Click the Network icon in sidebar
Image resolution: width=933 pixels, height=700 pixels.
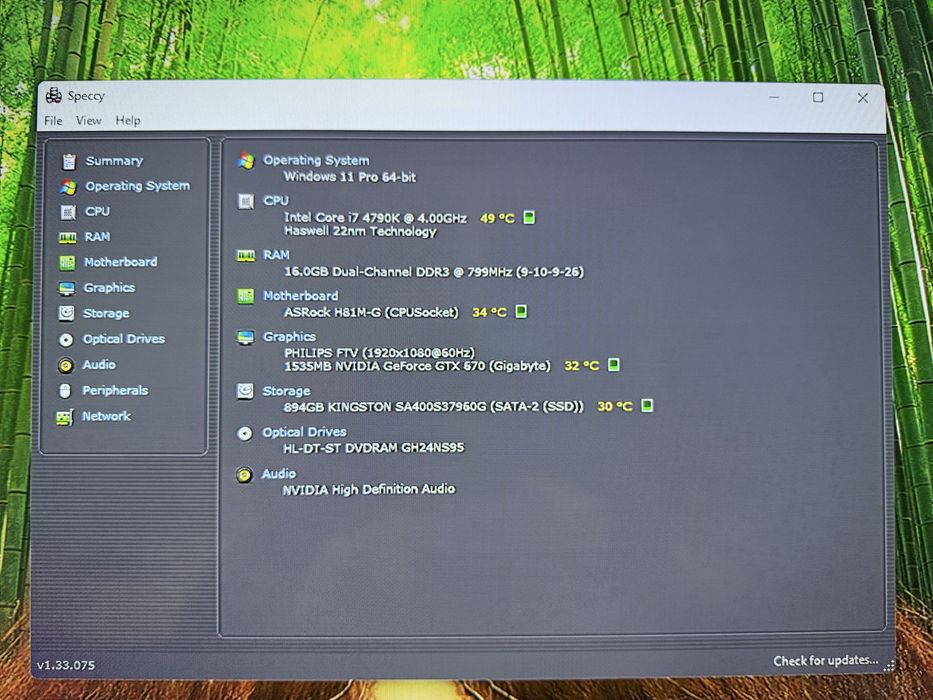[x=64, y=417]
